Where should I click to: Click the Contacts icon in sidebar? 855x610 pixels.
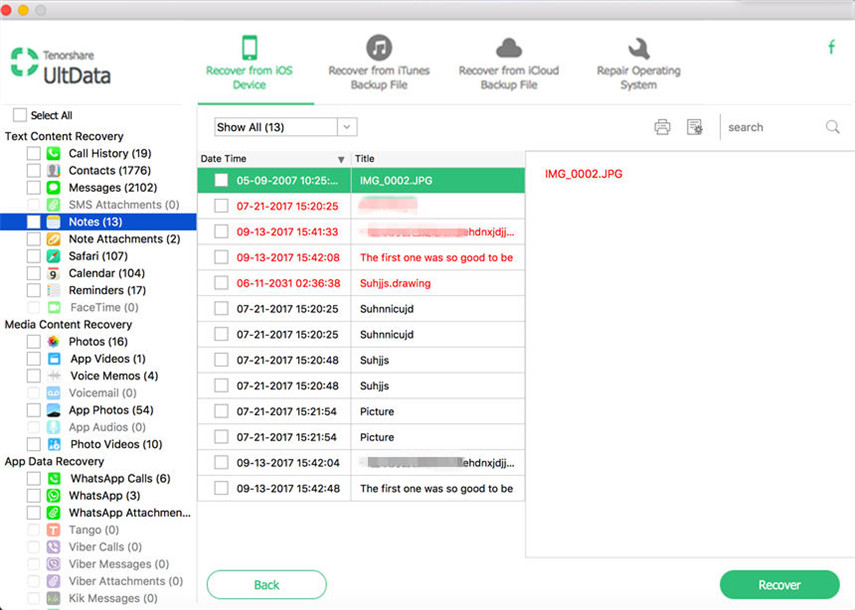pyautogui.click(x=53, y=171)
